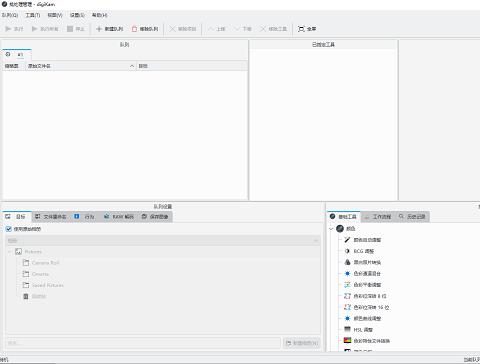This screenshot has height=364, width=480.
Task: Click the Remove Queue trash icon
Action: 134,29
